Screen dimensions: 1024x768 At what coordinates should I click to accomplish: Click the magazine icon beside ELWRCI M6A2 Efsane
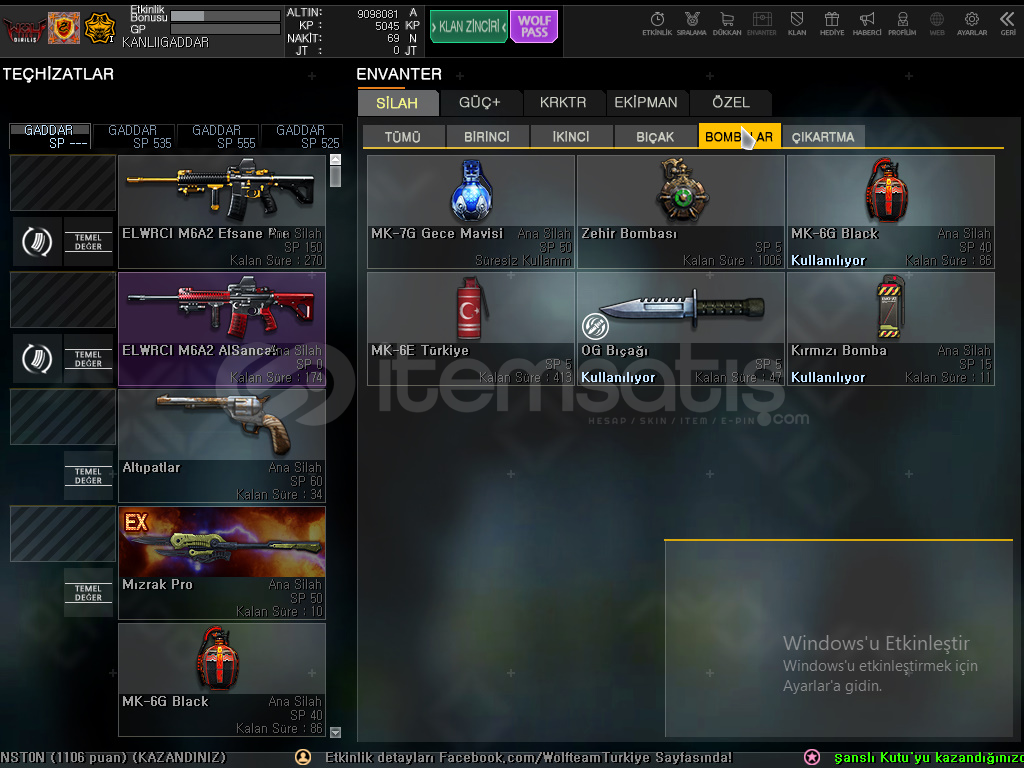[37, 242]
